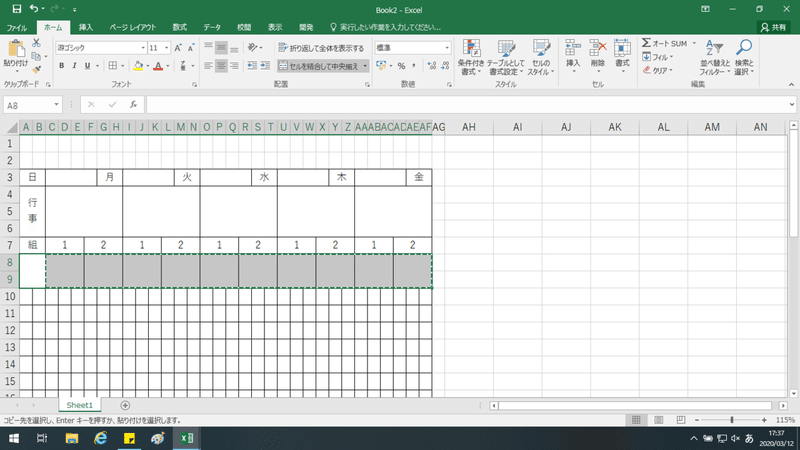Add a new sheet with plus button
This screenshot has height=450, width=800.
tap(125, 405)
